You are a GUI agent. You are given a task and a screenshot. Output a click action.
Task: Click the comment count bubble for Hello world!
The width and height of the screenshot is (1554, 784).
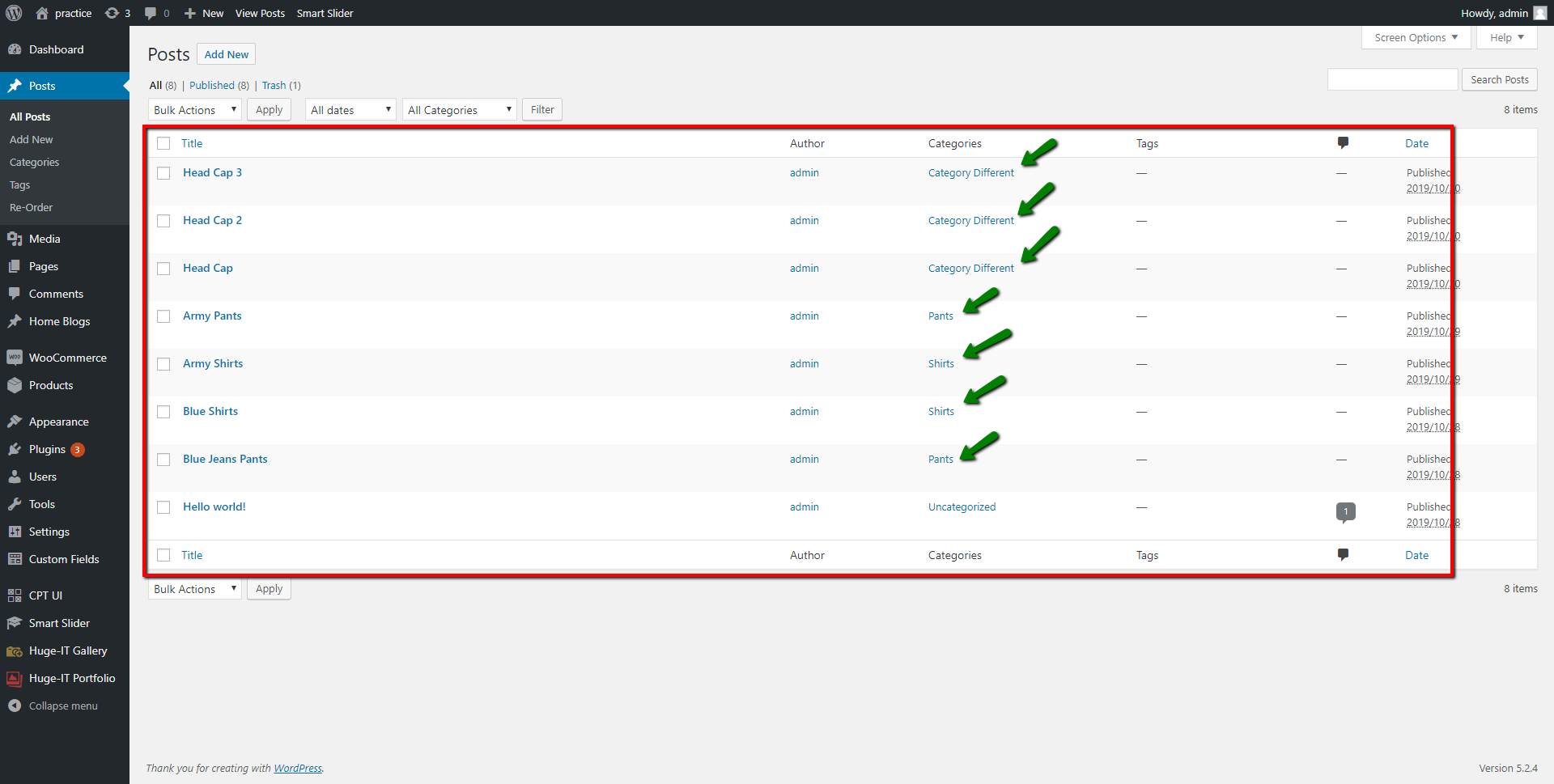[1345, 511]
